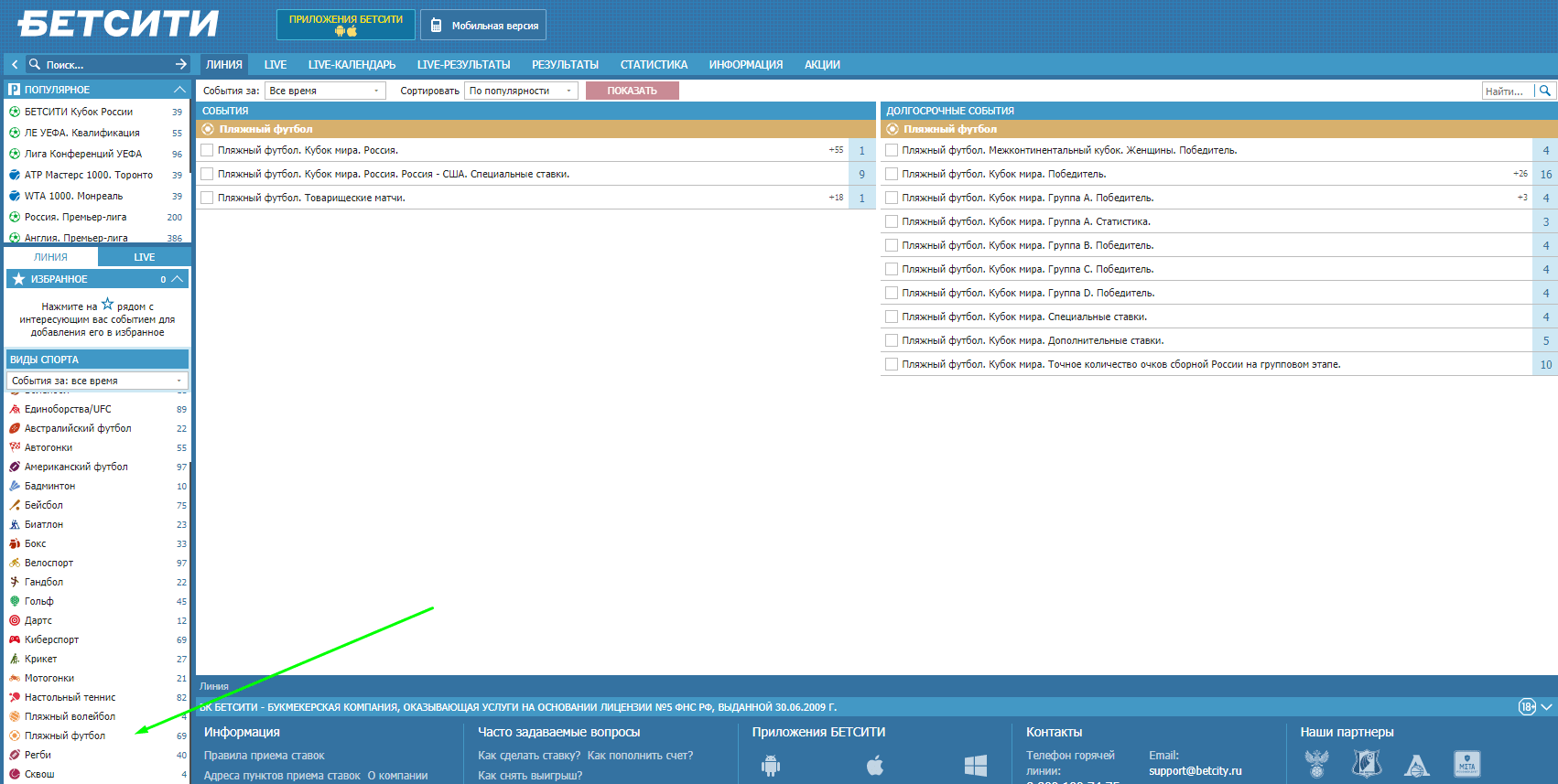This screenshot has width=1558, height=784.
Task: Expand the footer chevron next to 18+
Action: [1547, 706]
